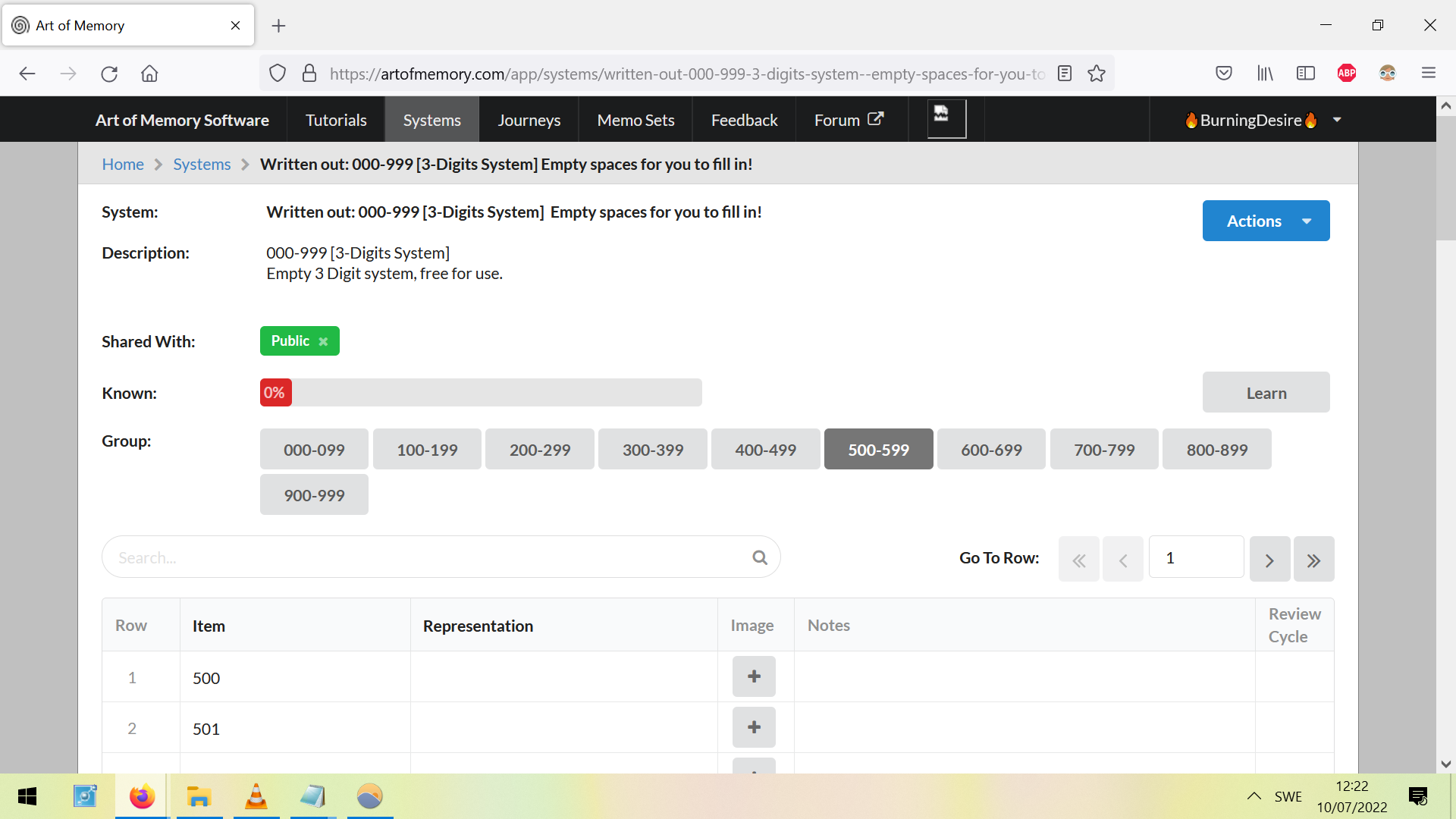Open Adblock Plus extension icon
This screenshot has width=1456, height=819.
click(1347, 74)
